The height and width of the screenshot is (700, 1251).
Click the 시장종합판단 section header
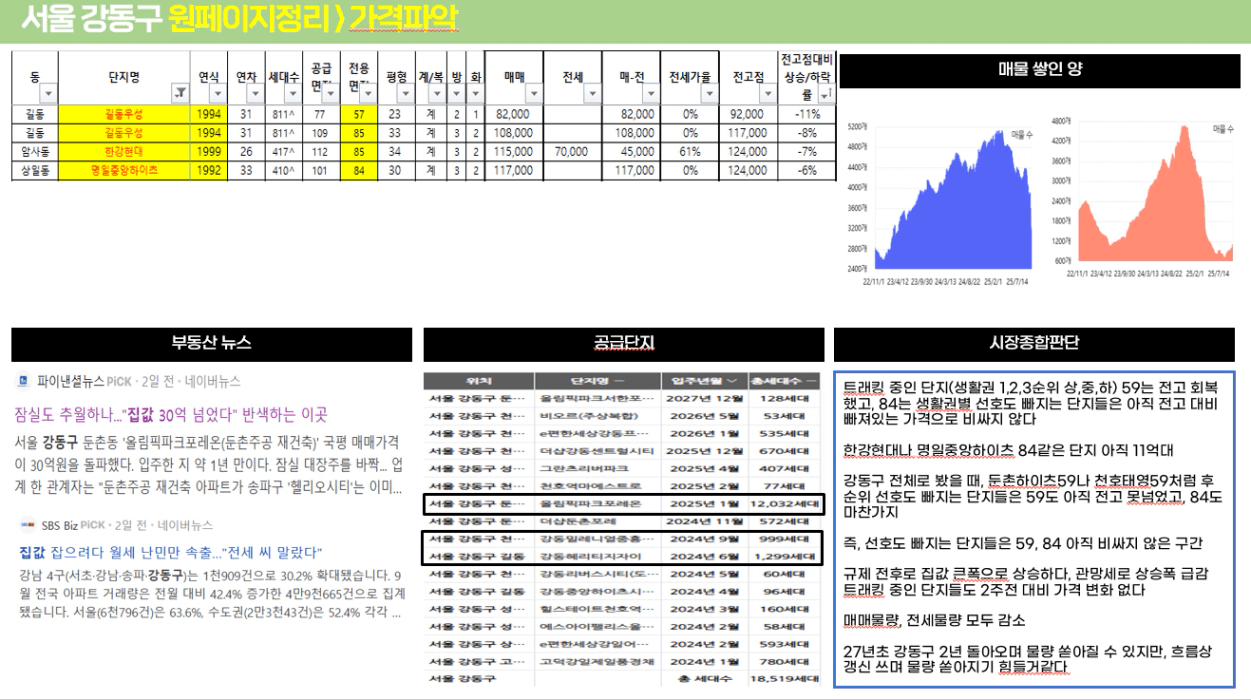tap(1035, 344)
